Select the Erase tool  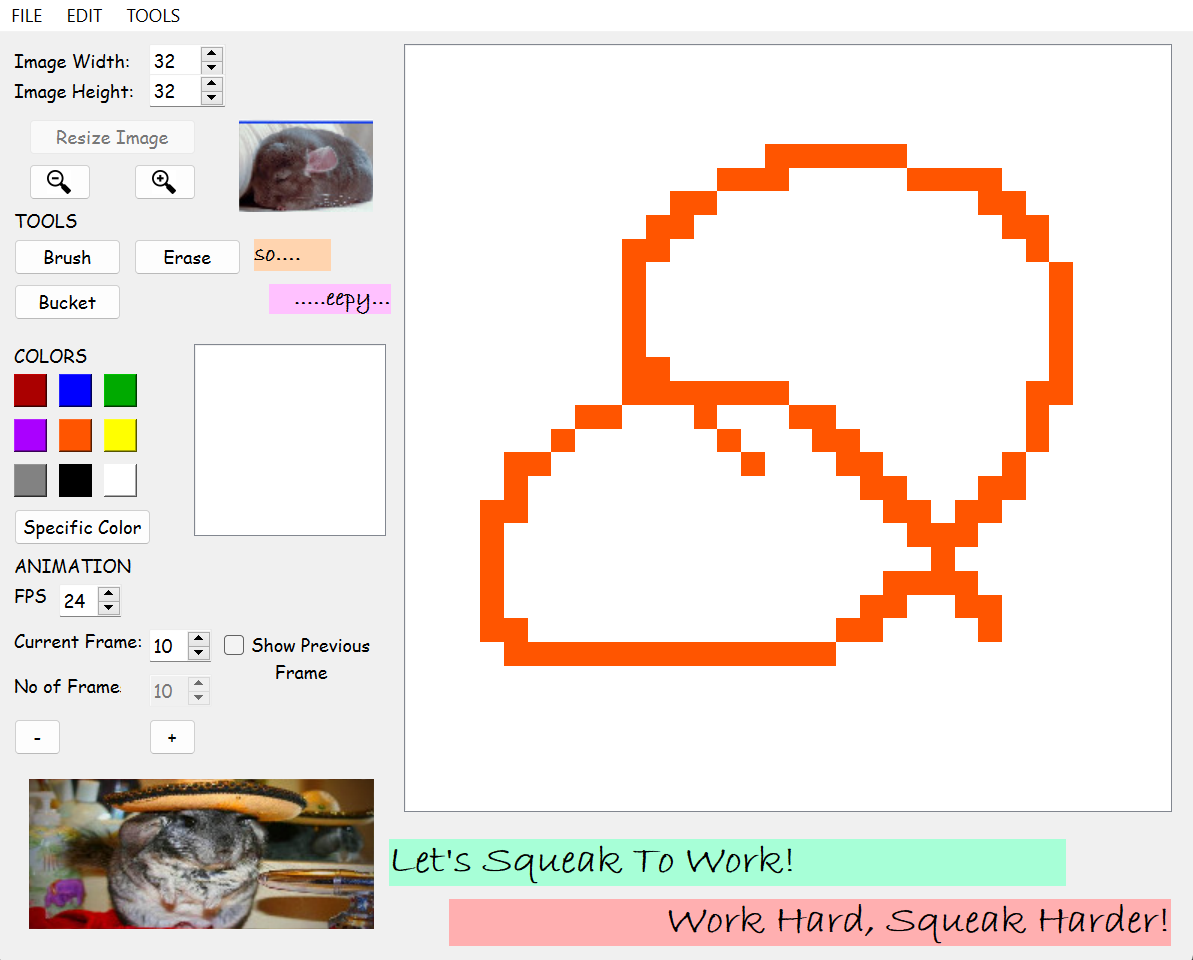pos(187,257)
